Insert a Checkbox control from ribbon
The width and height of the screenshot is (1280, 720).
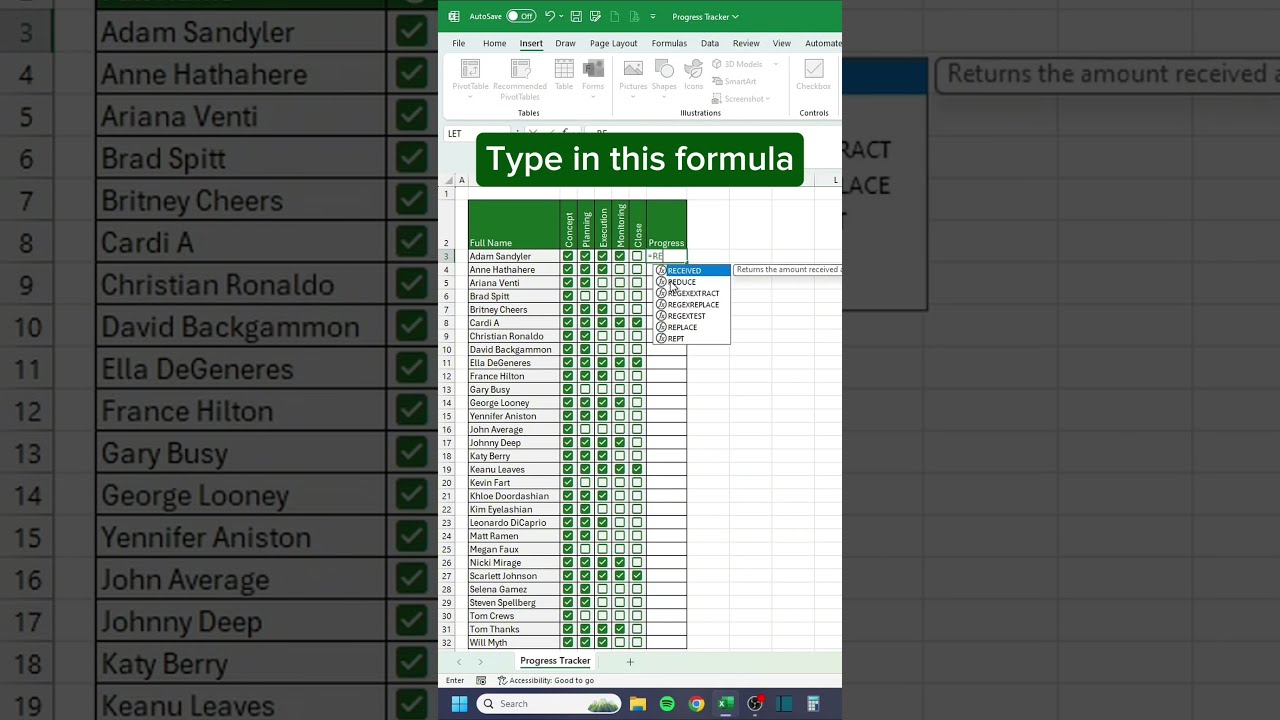click(814, 75)
